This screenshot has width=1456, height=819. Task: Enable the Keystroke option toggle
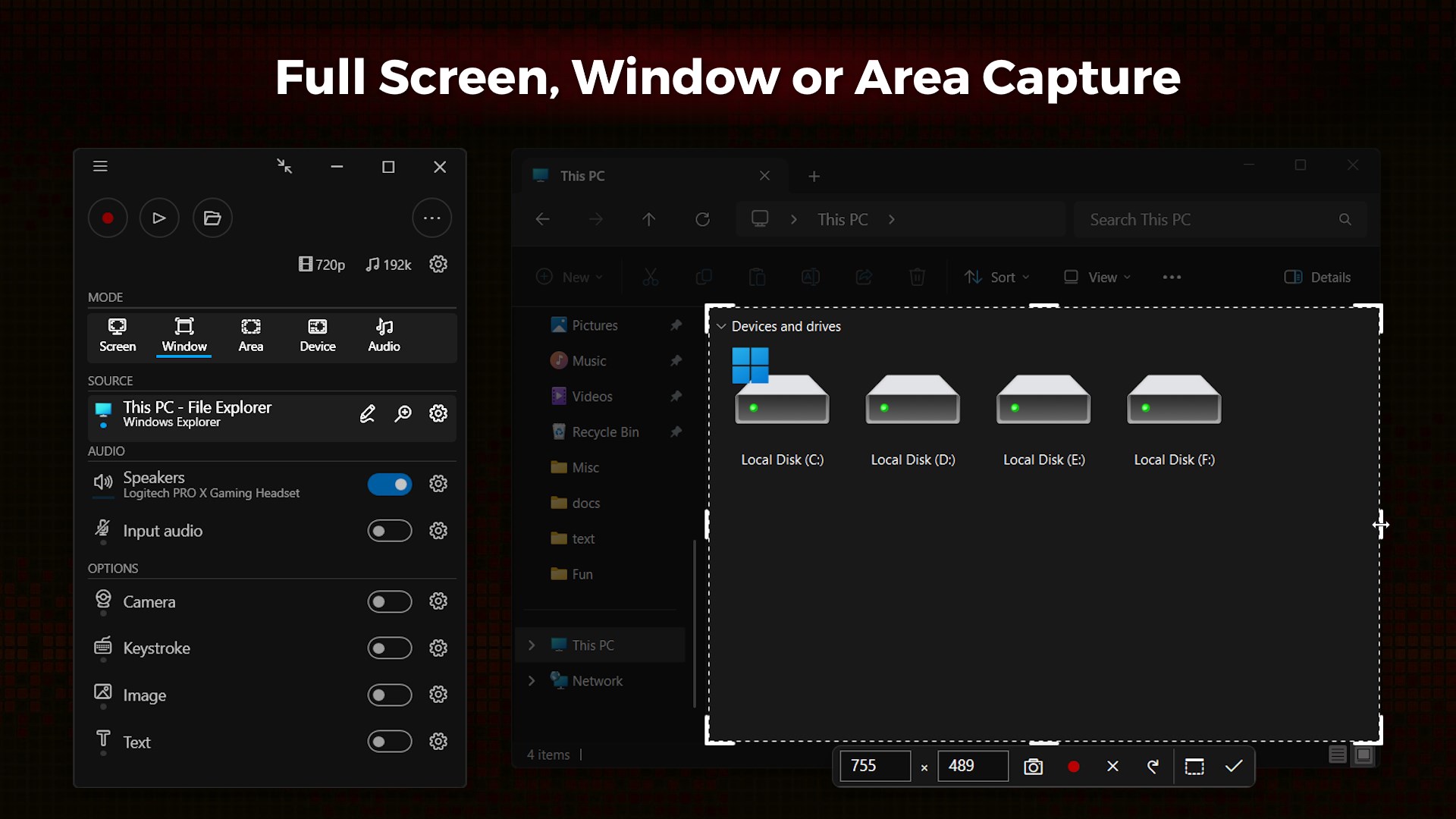(x=390, y=648)
